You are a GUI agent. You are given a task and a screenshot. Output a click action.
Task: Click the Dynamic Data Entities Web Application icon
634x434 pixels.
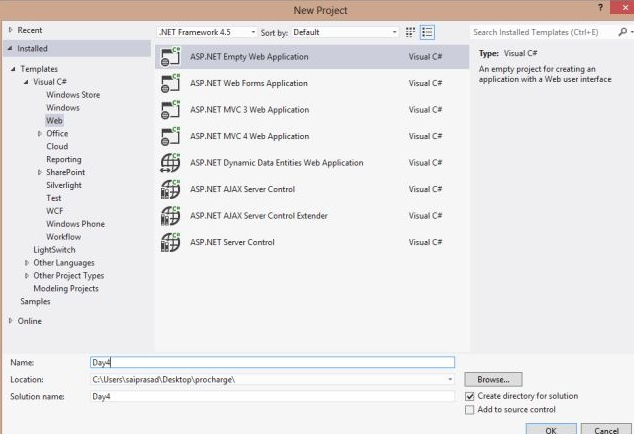[170, 163]
